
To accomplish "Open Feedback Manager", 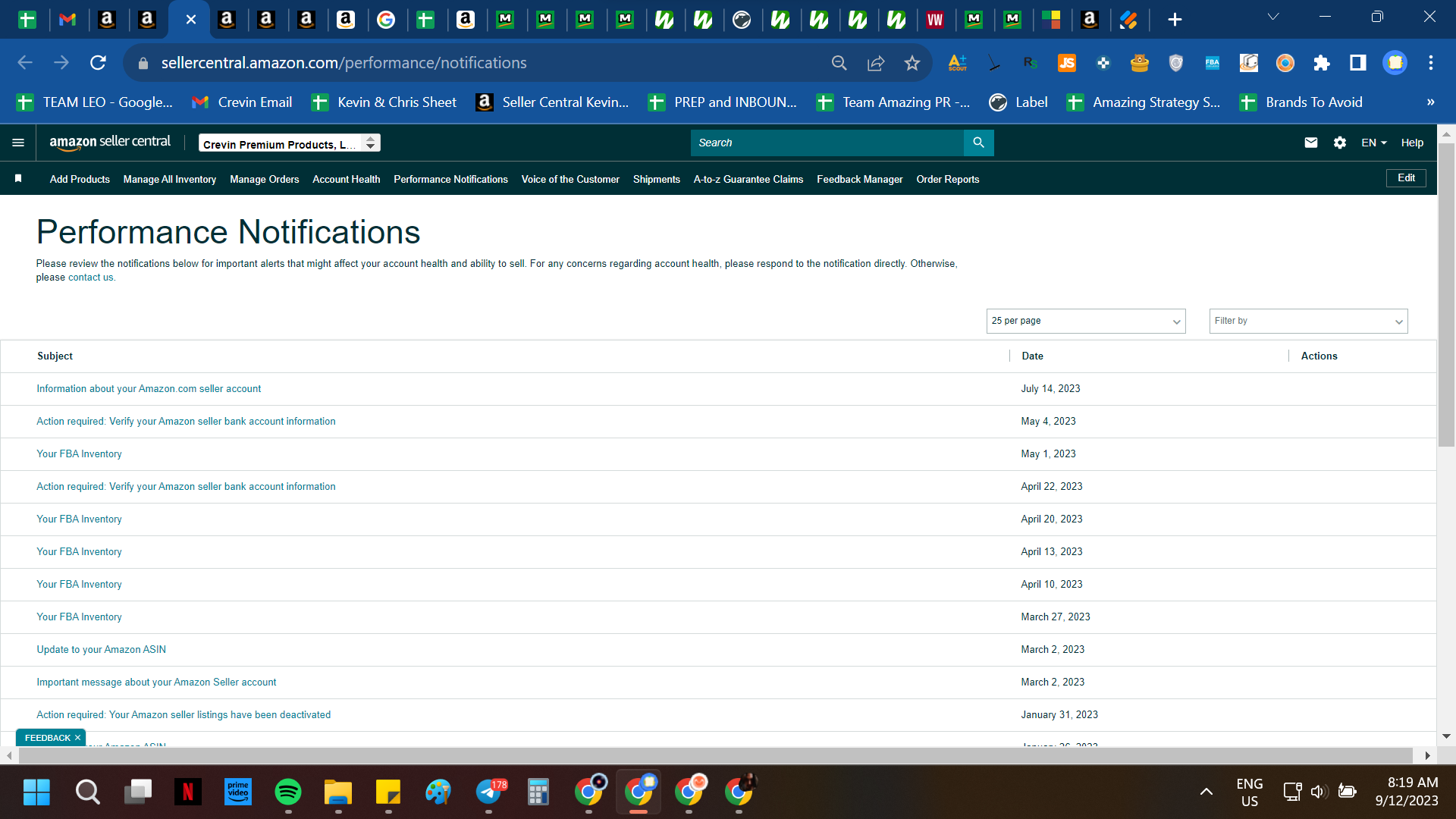I will 860,179.
